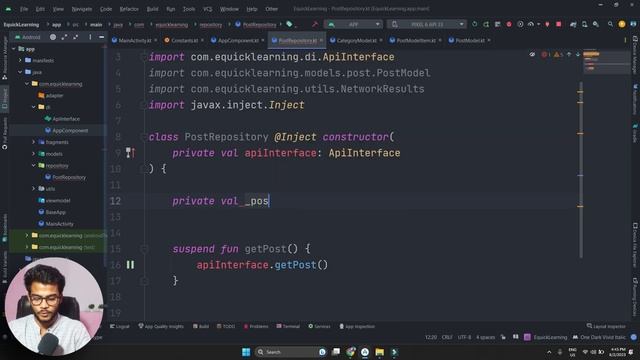This screenshot has width=640, height=360.
Task: Open the Pixel device selector dropdown
Action: (x=427, y=24)
